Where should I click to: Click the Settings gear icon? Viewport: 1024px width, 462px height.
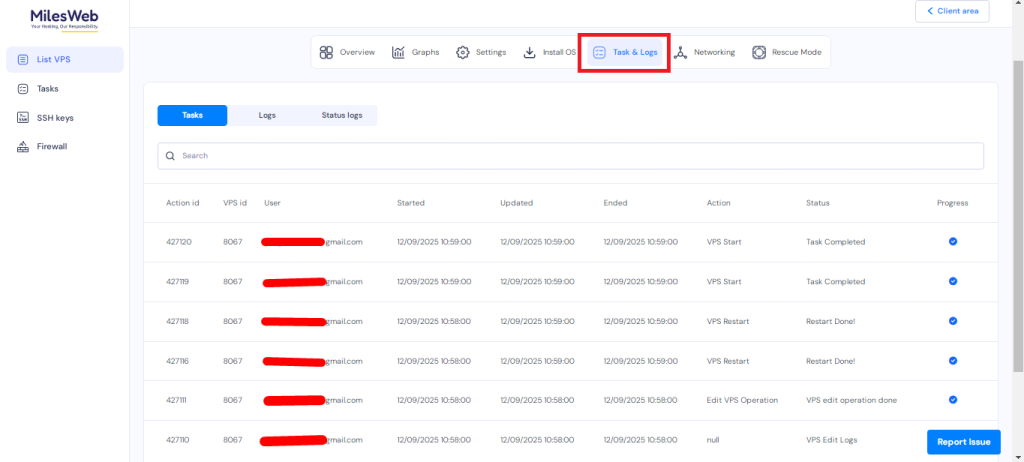pyautogui.click(x=462, y=52)
